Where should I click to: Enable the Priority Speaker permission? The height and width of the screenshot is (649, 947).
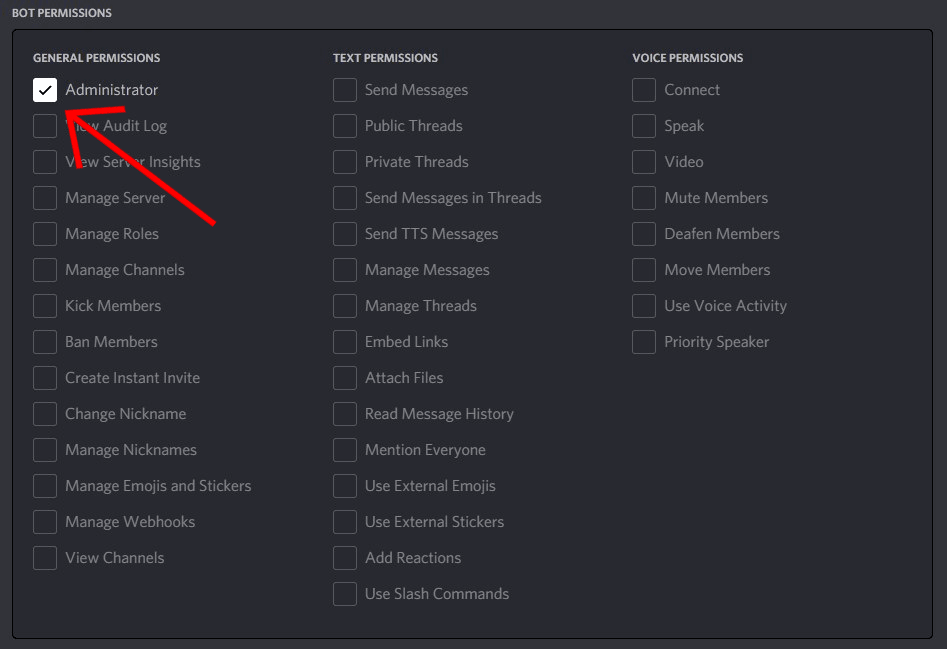tap(643, 341)
